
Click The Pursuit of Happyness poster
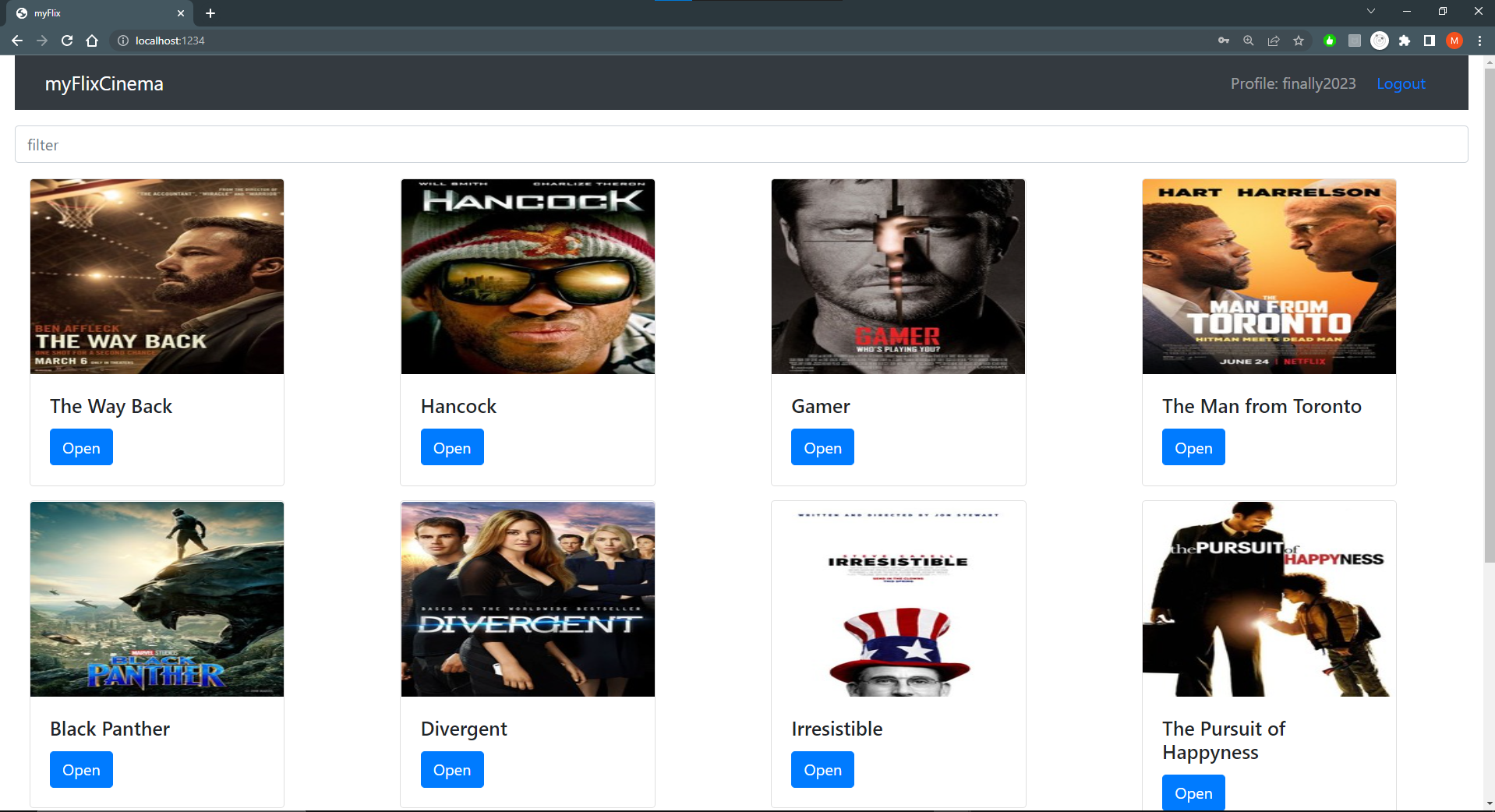click(1269, 599)
